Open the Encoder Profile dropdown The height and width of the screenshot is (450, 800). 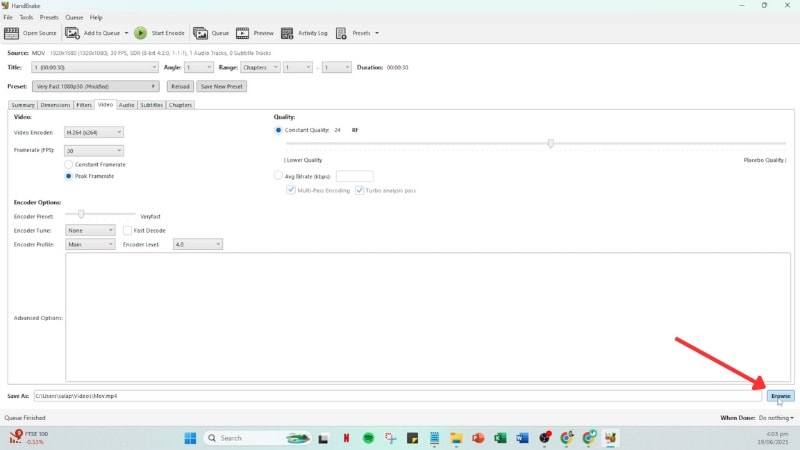coord(90,244)
